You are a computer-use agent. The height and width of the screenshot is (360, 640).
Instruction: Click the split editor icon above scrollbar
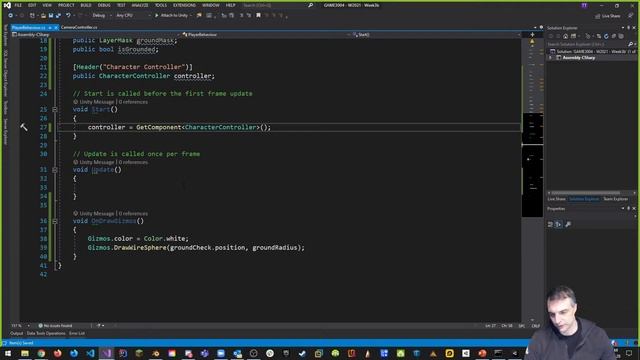pyautogui.click(x=532, y=35)
